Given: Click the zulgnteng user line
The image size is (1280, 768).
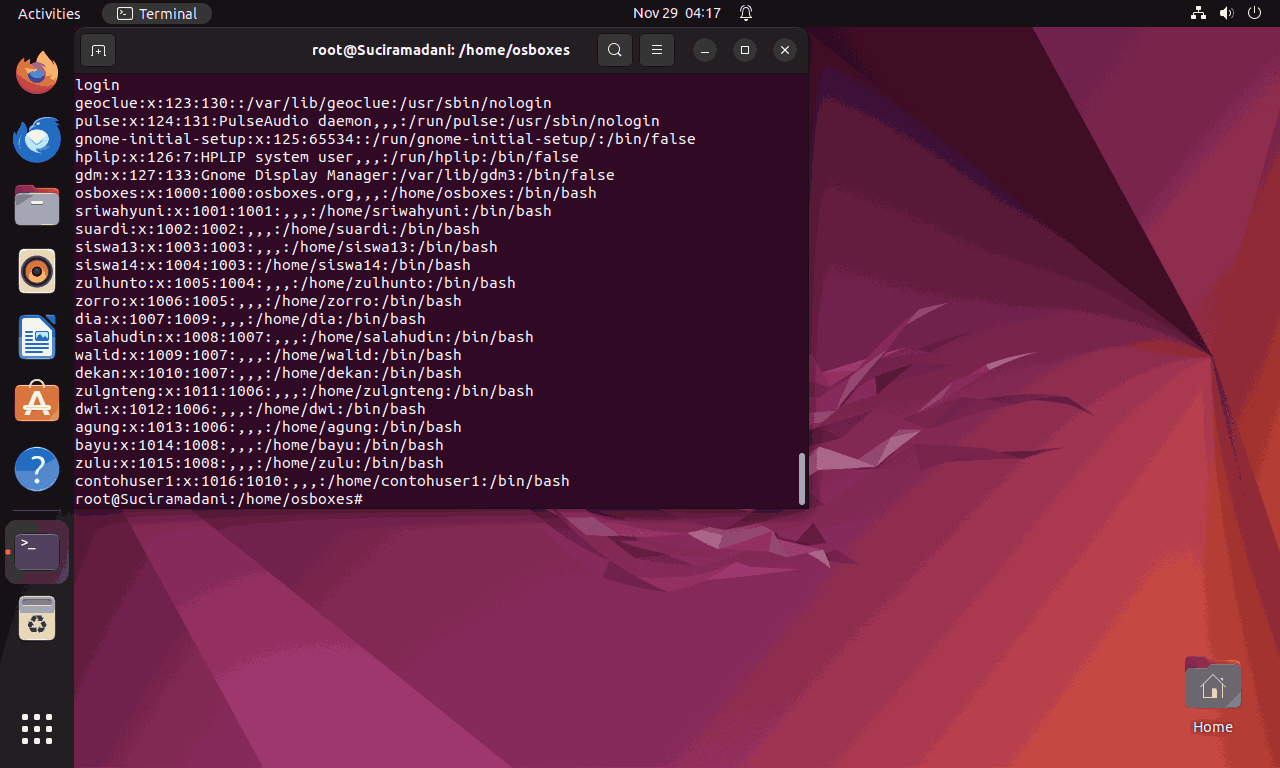Looking at the screenshot, I should (304, 391).
